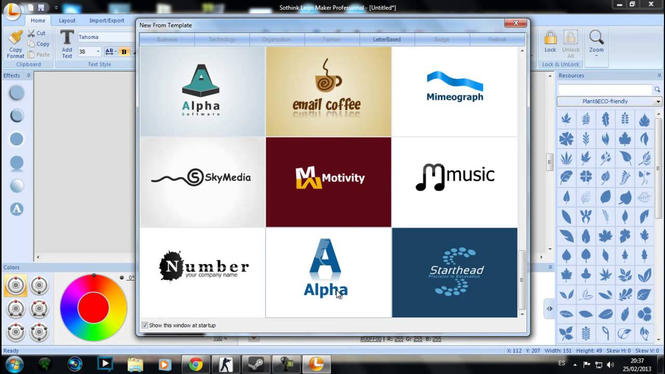665x374 pixels.
Task: Choose the email coffee template
Action: [328, 91]
